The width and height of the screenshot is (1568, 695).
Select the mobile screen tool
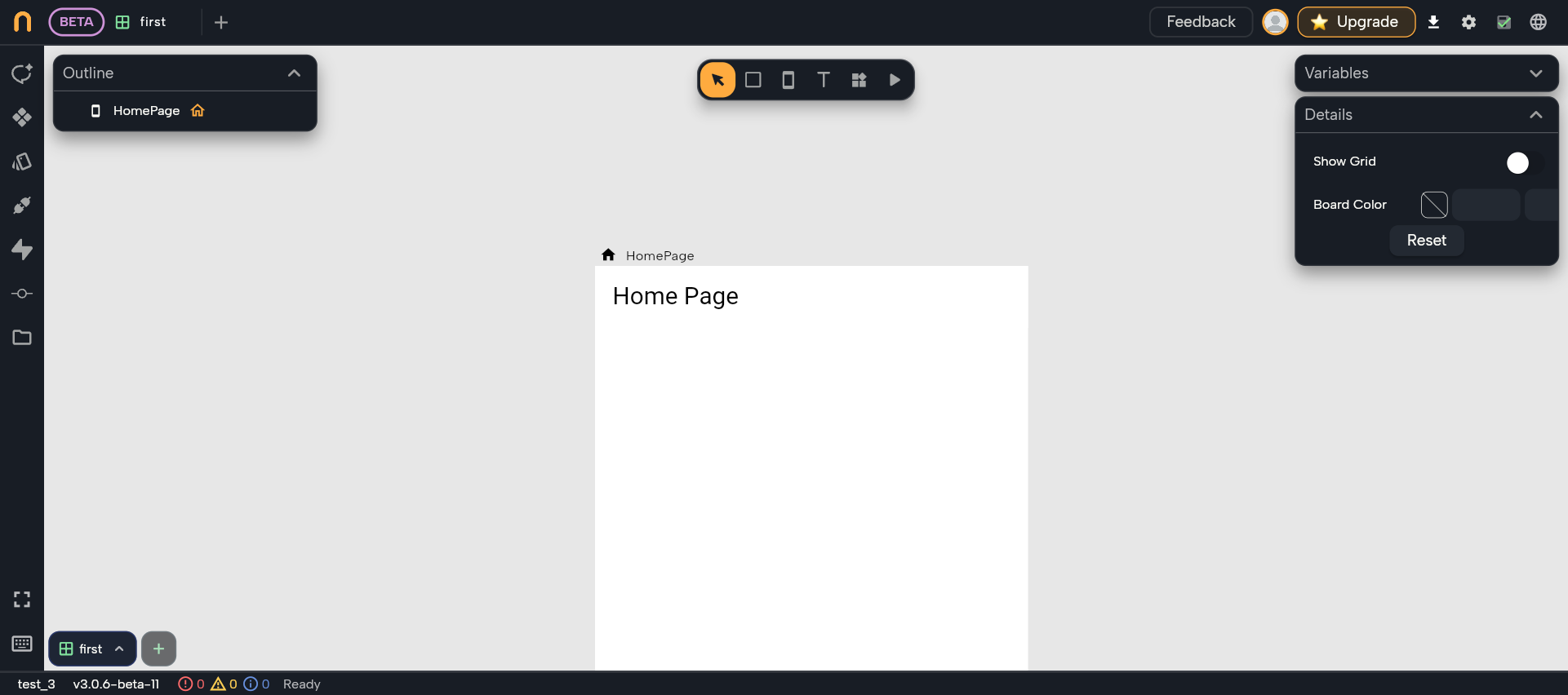[788, 80]
